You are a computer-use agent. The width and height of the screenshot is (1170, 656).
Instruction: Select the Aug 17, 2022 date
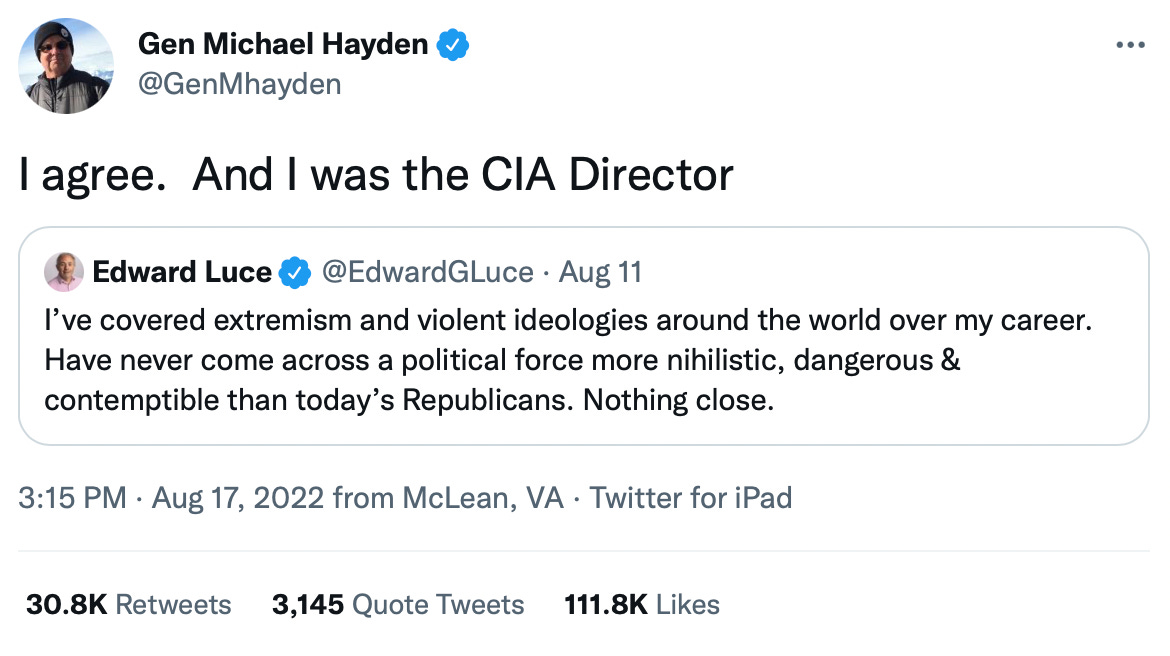click(238, 498)
